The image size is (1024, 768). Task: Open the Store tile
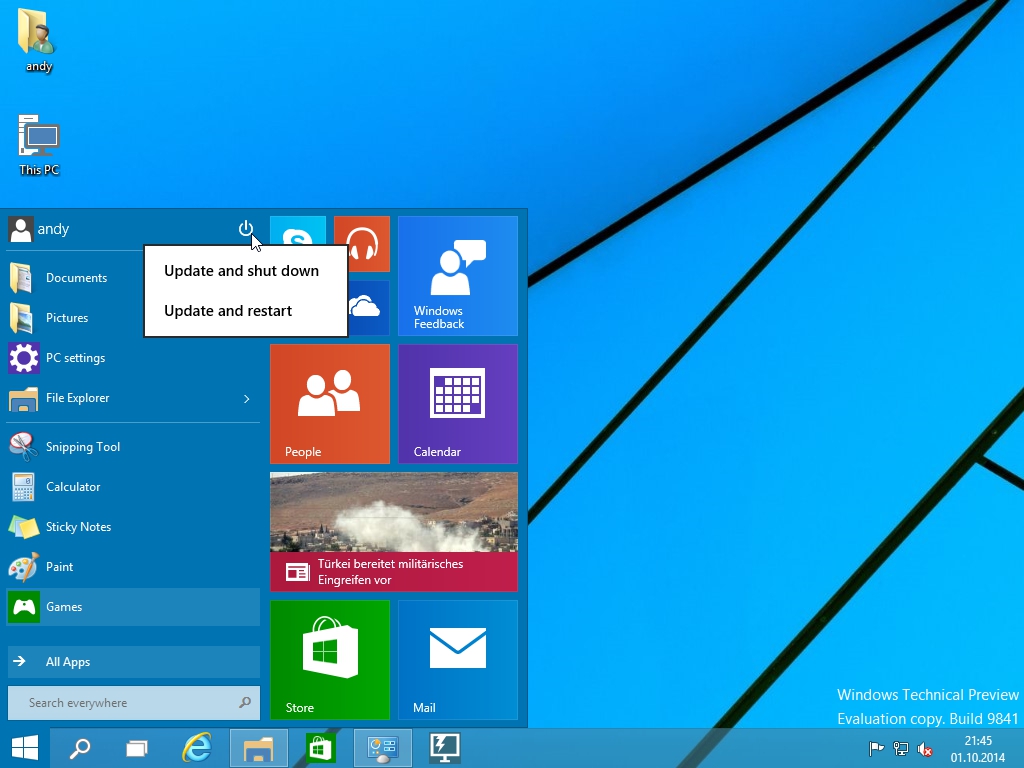330,660
